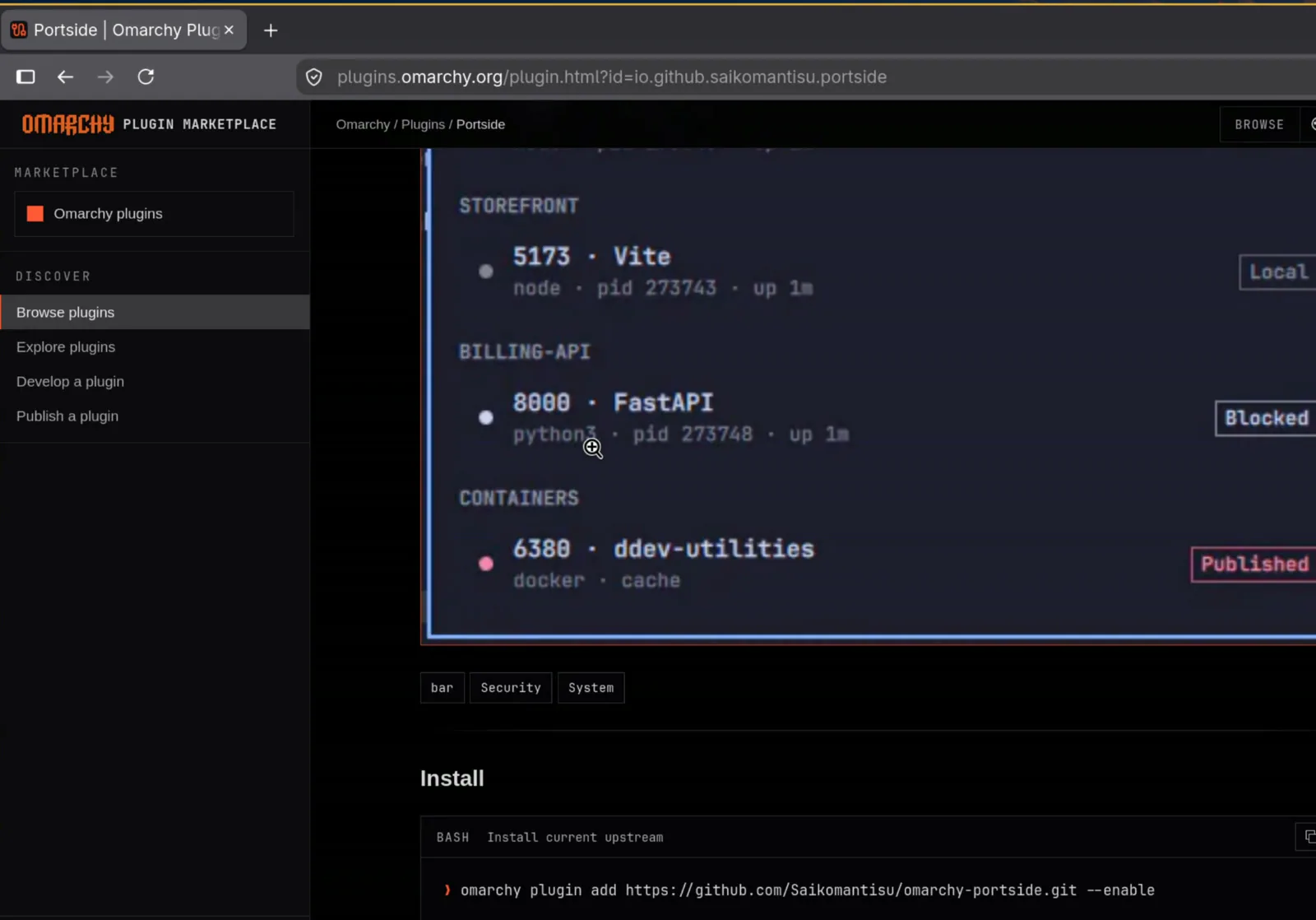This screenshot has width=1316, height=920.
Task: Click the Portside breadcrumb text
Action: pyautogui.click(x=480, y=124)
